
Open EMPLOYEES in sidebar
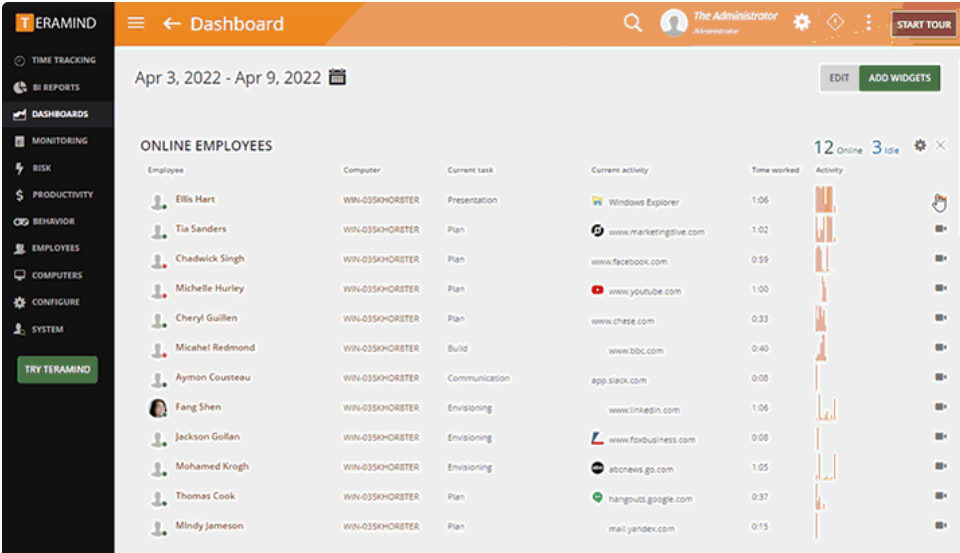pos(56,248)
